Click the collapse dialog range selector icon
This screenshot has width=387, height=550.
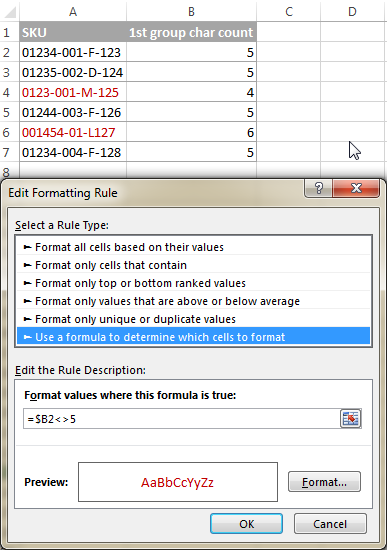click(351, 418)
